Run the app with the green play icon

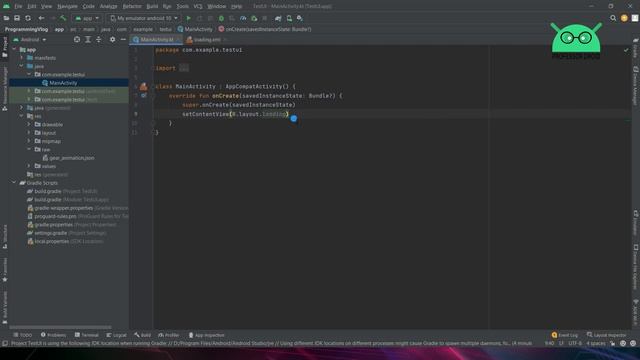pyautogui.click(x=189, y=18)
